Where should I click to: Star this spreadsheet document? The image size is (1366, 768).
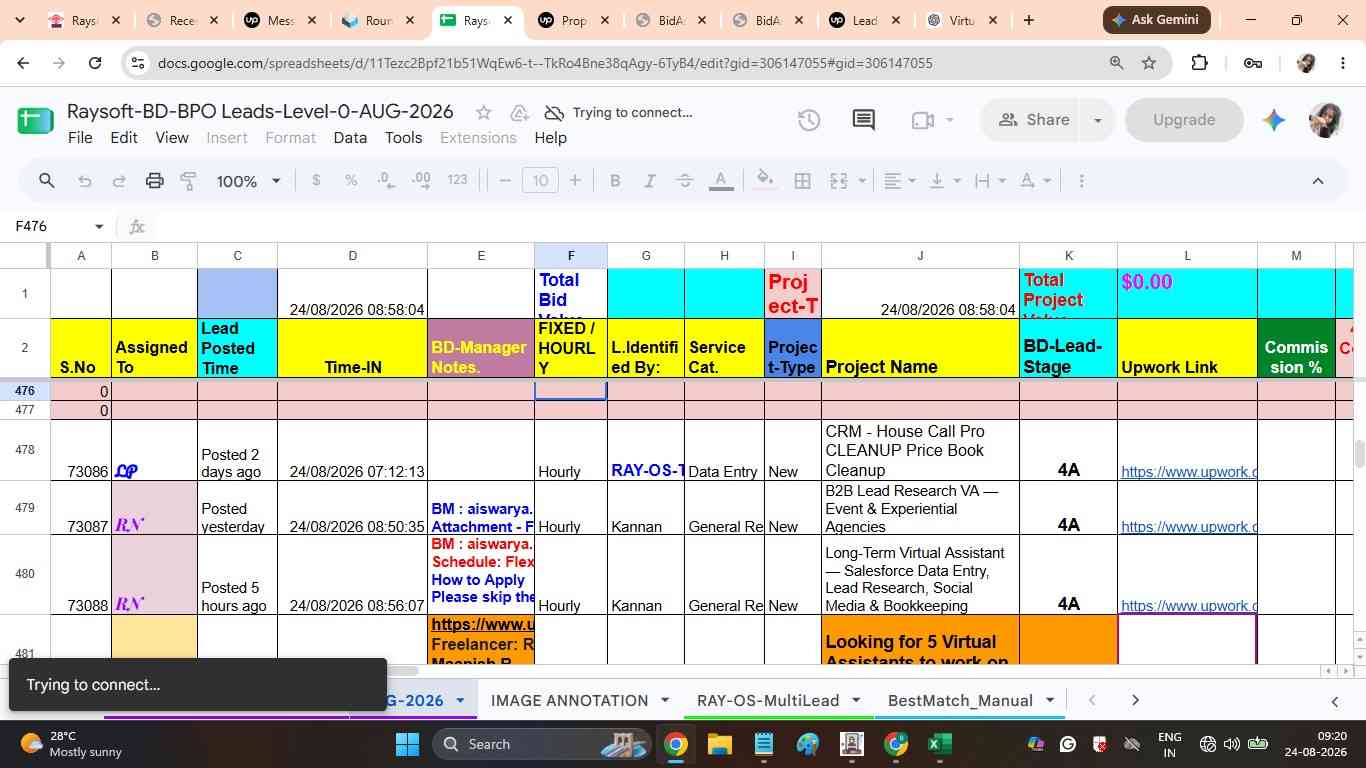coord(484,112)
